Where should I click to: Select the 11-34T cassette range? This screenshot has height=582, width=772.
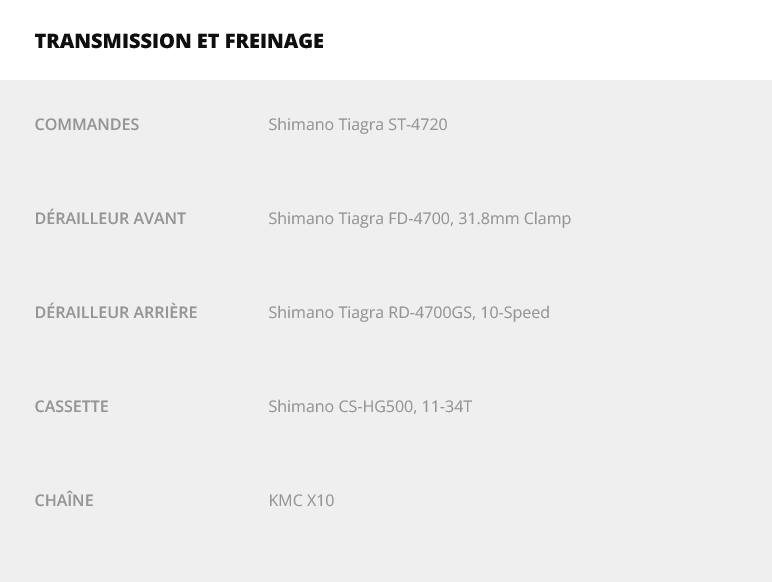[x=446, y=407]
